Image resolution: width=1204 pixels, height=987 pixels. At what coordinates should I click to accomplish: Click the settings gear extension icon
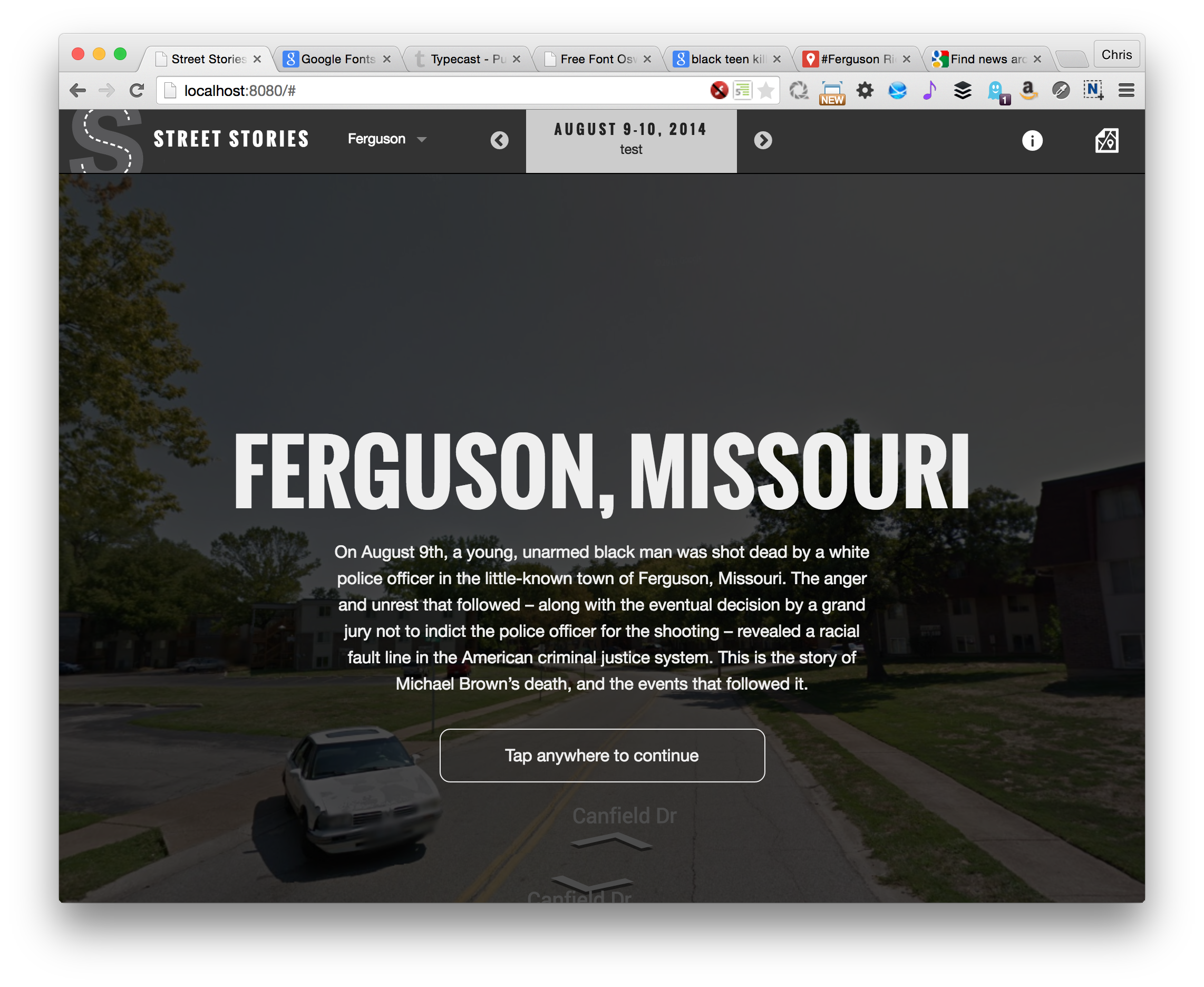tap(865, 90)
